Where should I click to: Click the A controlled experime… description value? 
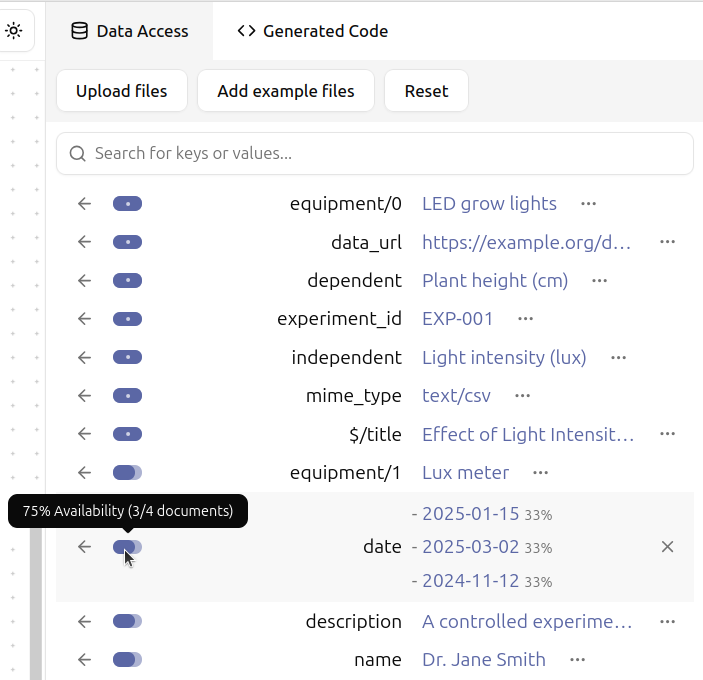[527, 621]
